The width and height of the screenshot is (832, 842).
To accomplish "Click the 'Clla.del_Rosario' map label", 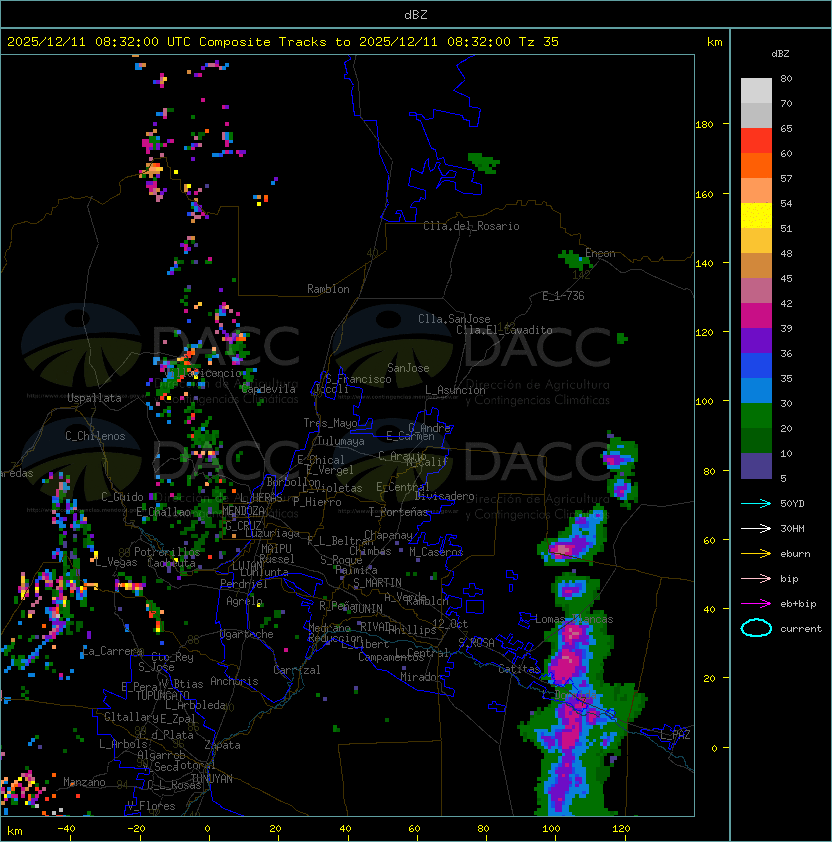I will pos(471,226).
